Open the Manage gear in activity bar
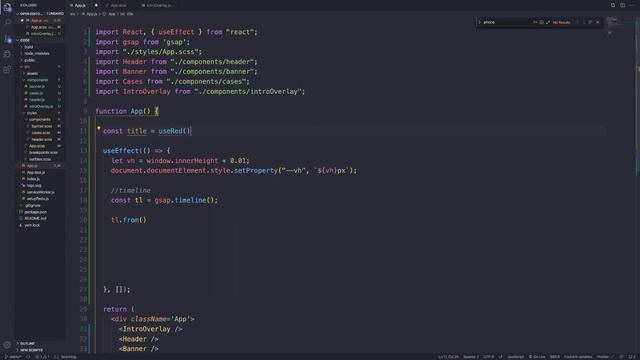The width and height of the screenshot is (640, 360). coord(7,345)
